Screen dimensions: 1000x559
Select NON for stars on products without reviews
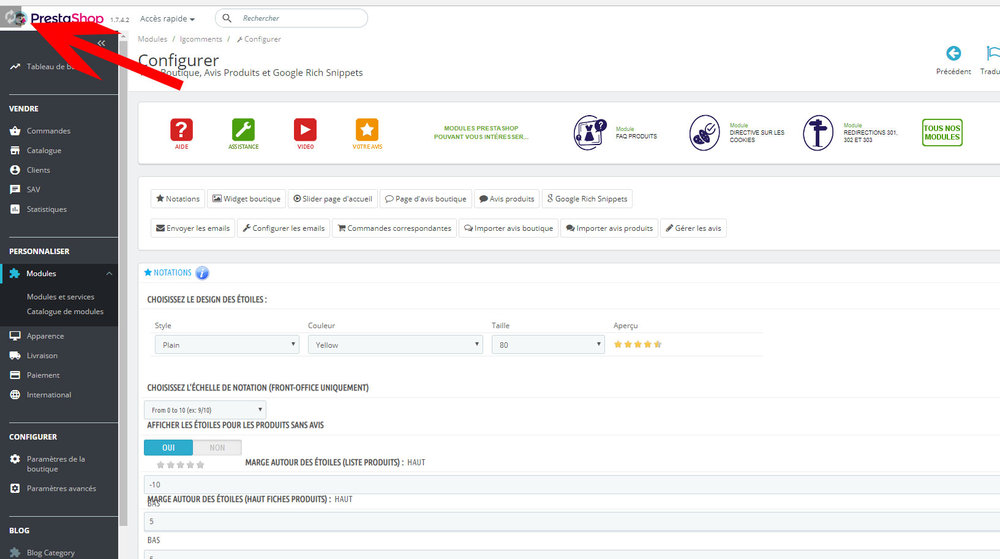pos(217,447)
